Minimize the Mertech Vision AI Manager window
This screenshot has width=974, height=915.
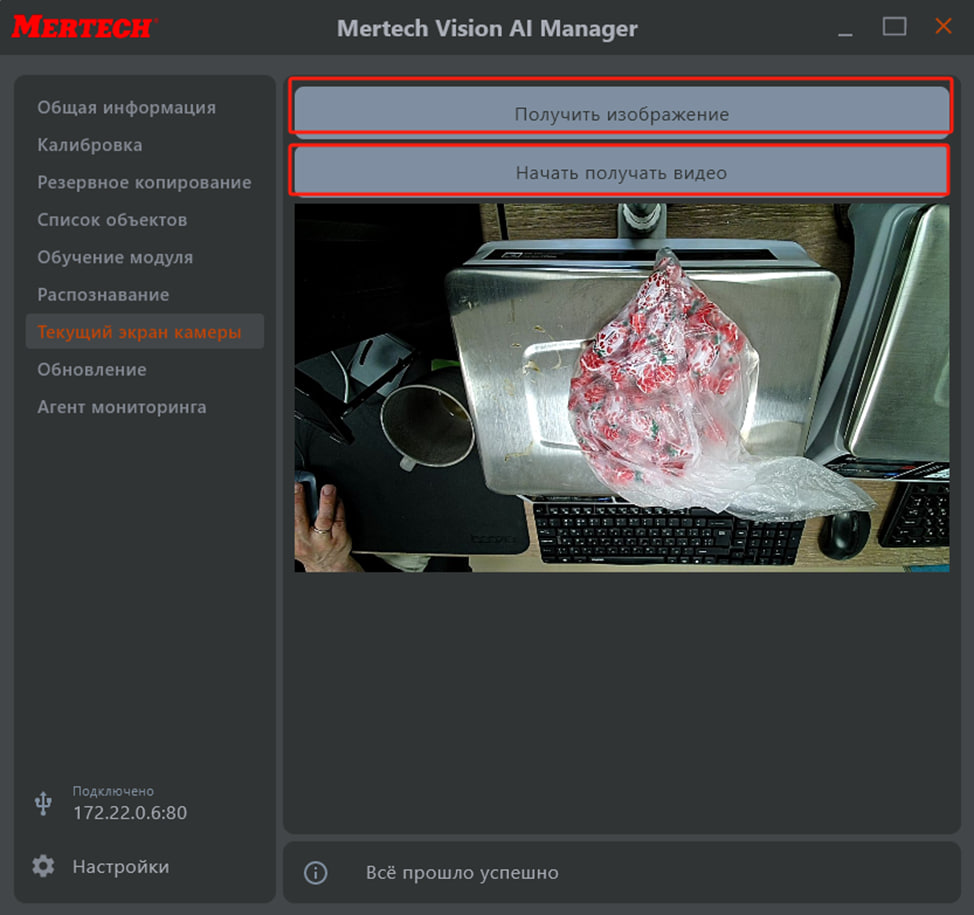point(847,28)
